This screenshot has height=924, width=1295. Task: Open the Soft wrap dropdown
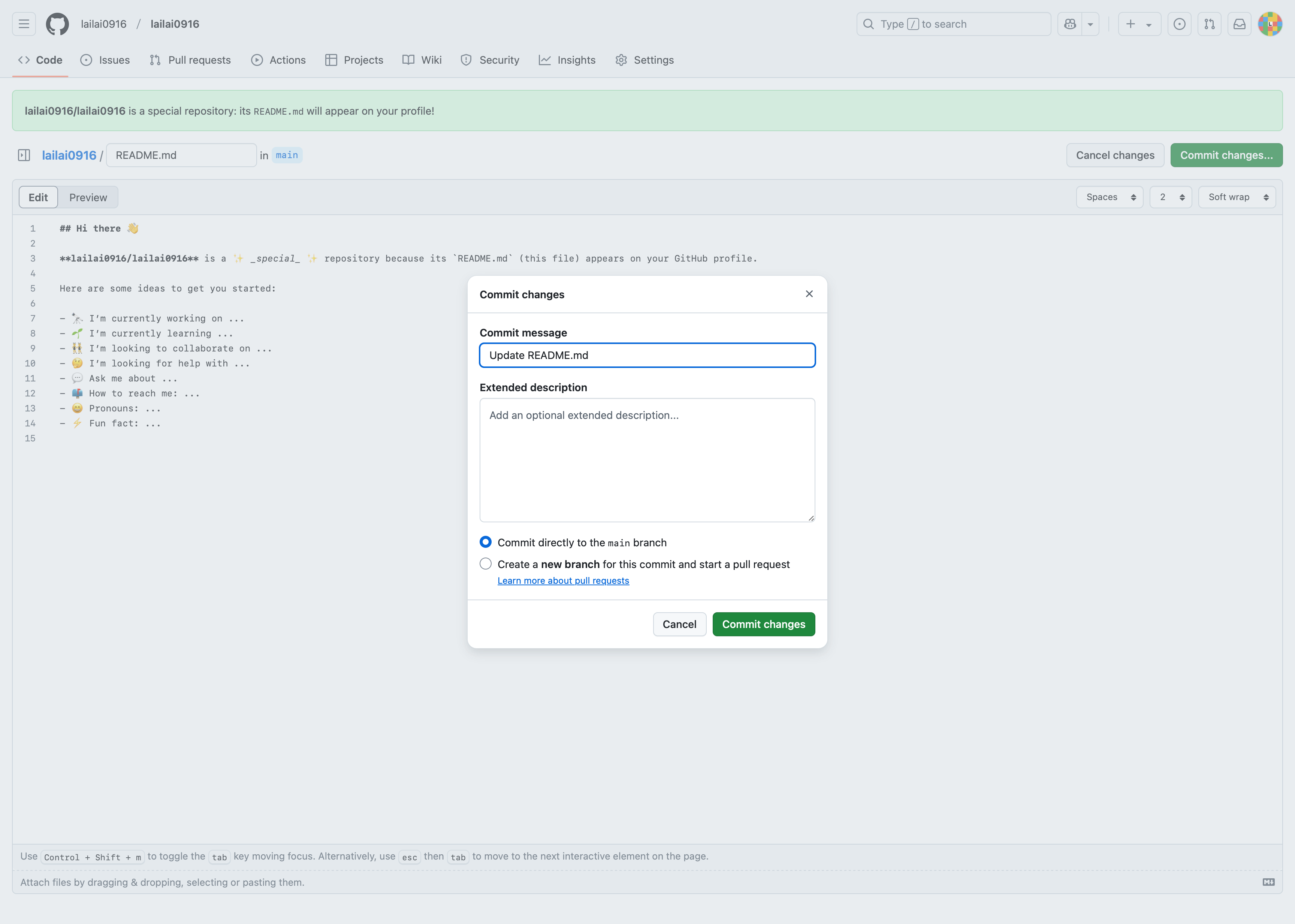coord(1237,197)
